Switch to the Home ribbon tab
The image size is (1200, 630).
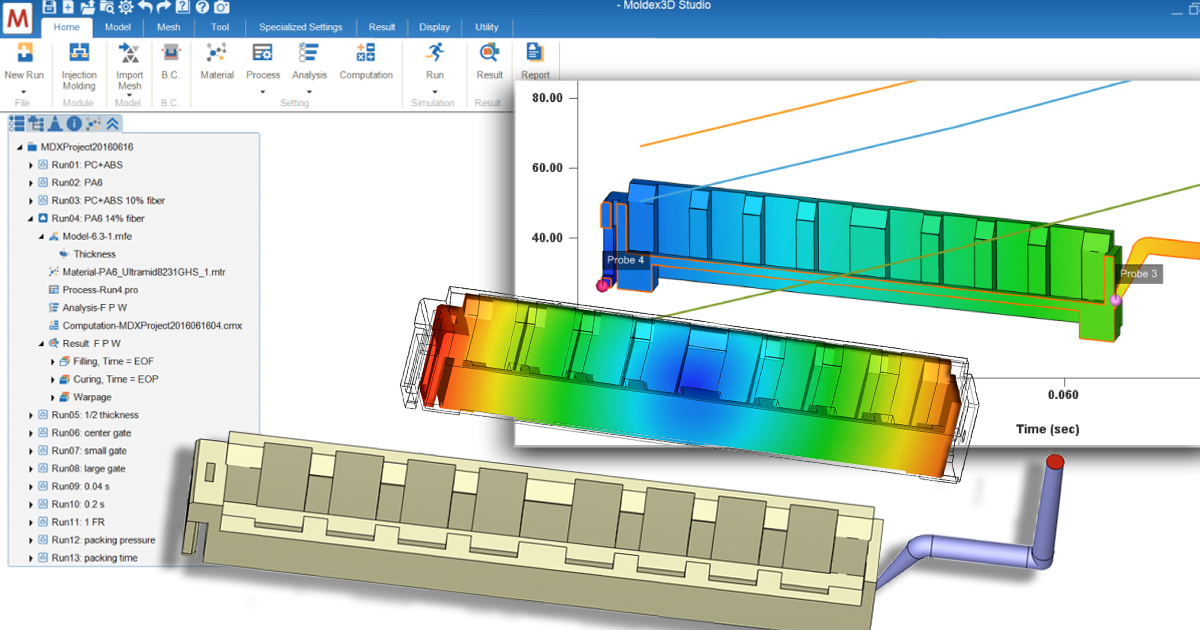click(67, 27)
